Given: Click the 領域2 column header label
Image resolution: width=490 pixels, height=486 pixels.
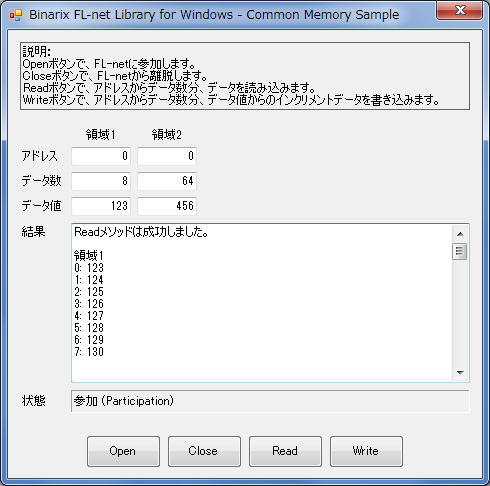Looking at the screenshot, I should click(167, 135).
